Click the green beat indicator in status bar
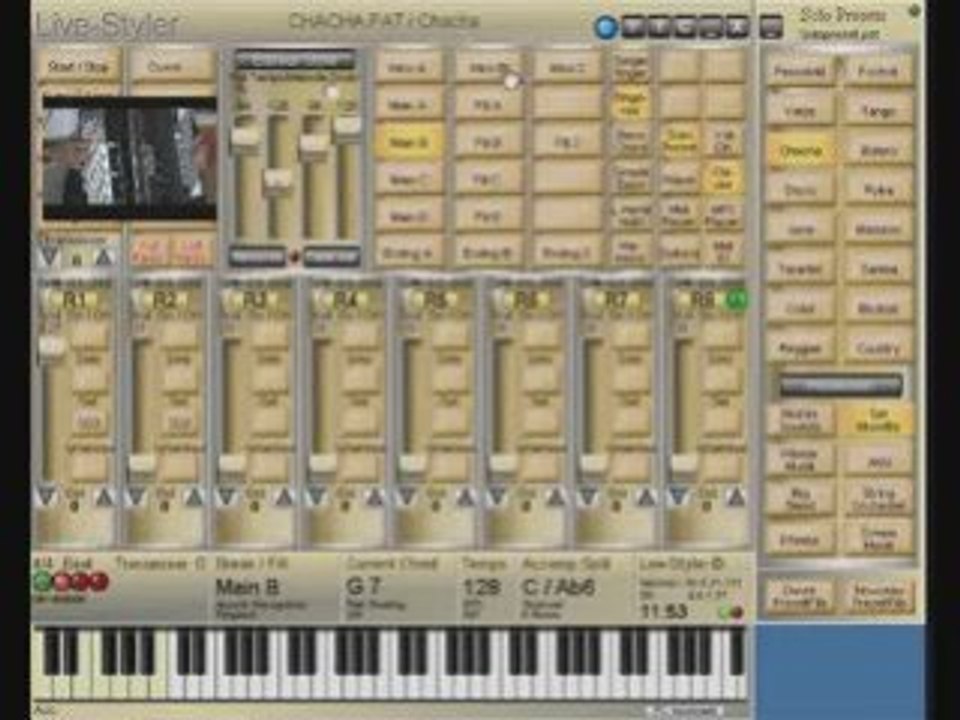This screenshot has height=720, width=960. 43,580
